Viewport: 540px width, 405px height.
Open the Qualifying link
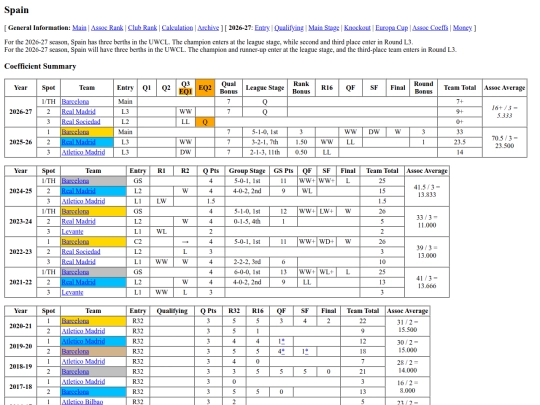(x=289, y=28)
